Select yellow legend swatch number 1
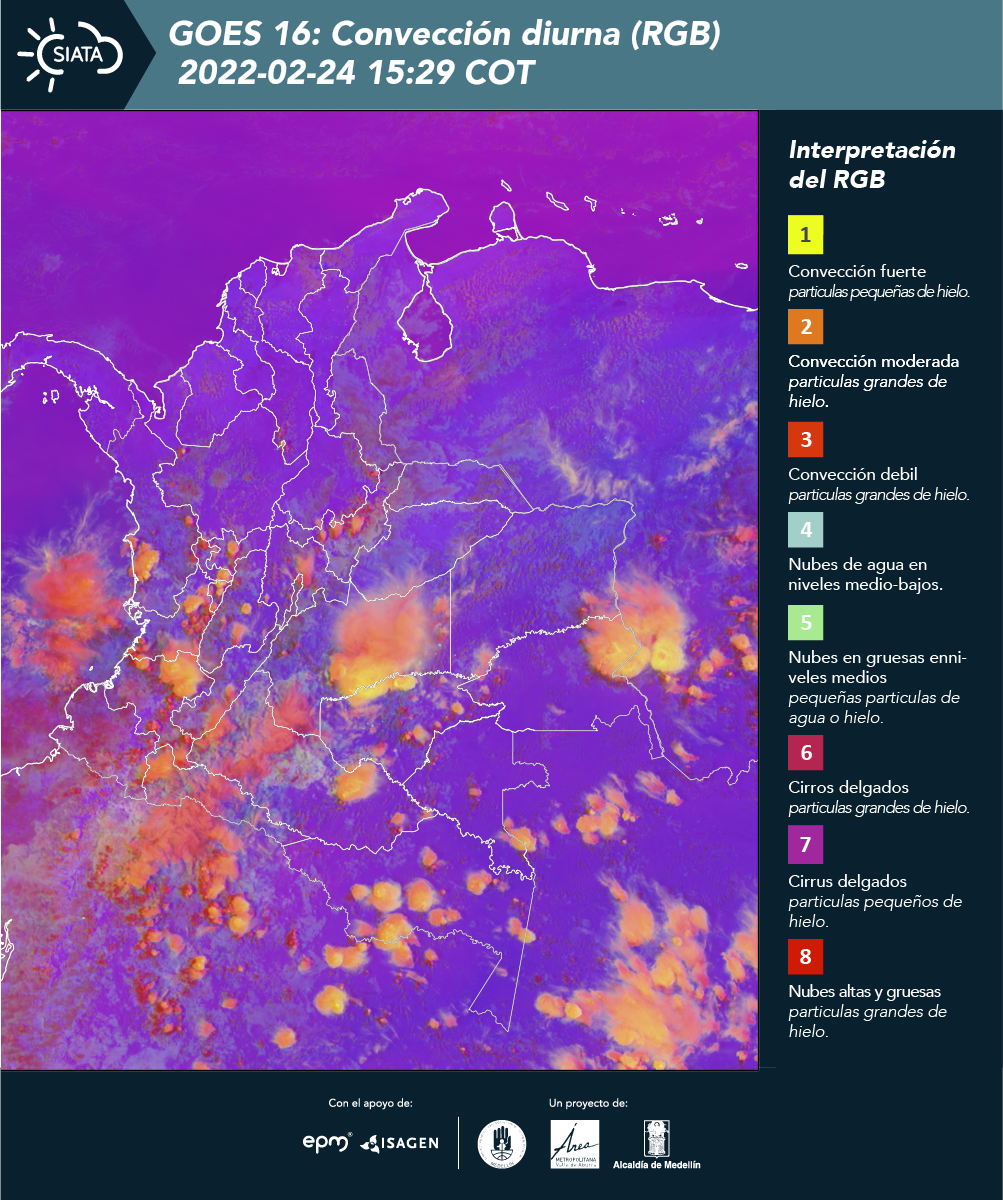The height and width of the screenshot is (1200, 1003). click(805, 235)
